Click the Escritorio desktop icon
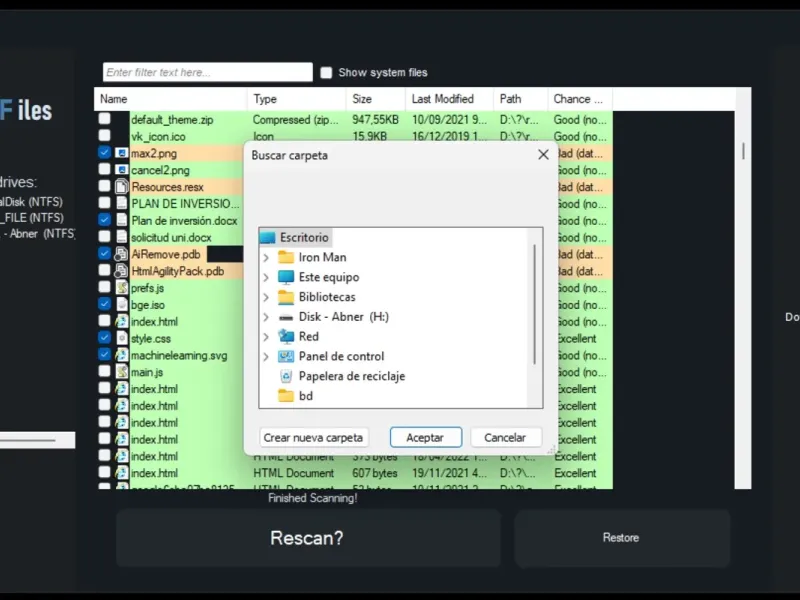 267,238
